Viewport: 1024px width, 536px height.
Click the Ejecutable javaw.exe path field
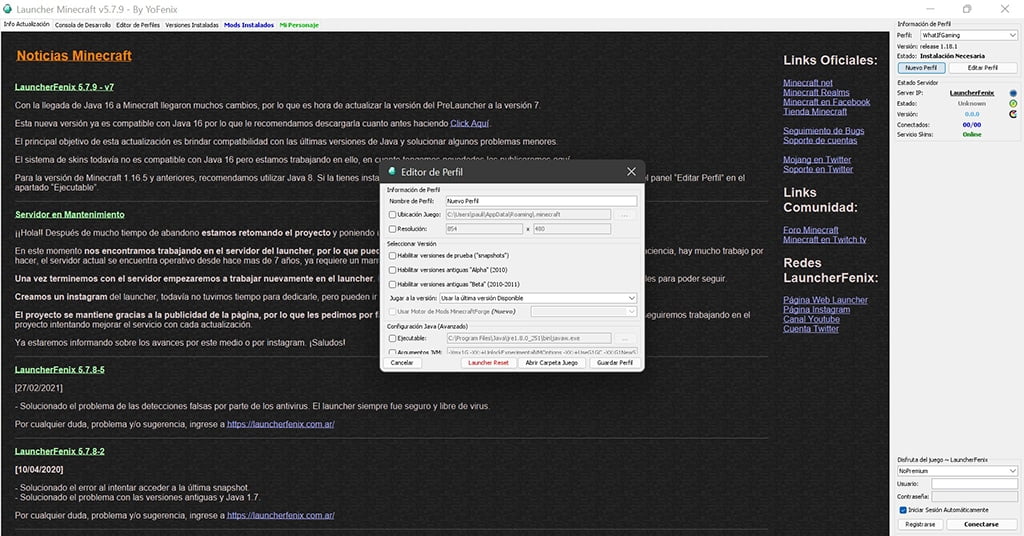pos(529,339)
